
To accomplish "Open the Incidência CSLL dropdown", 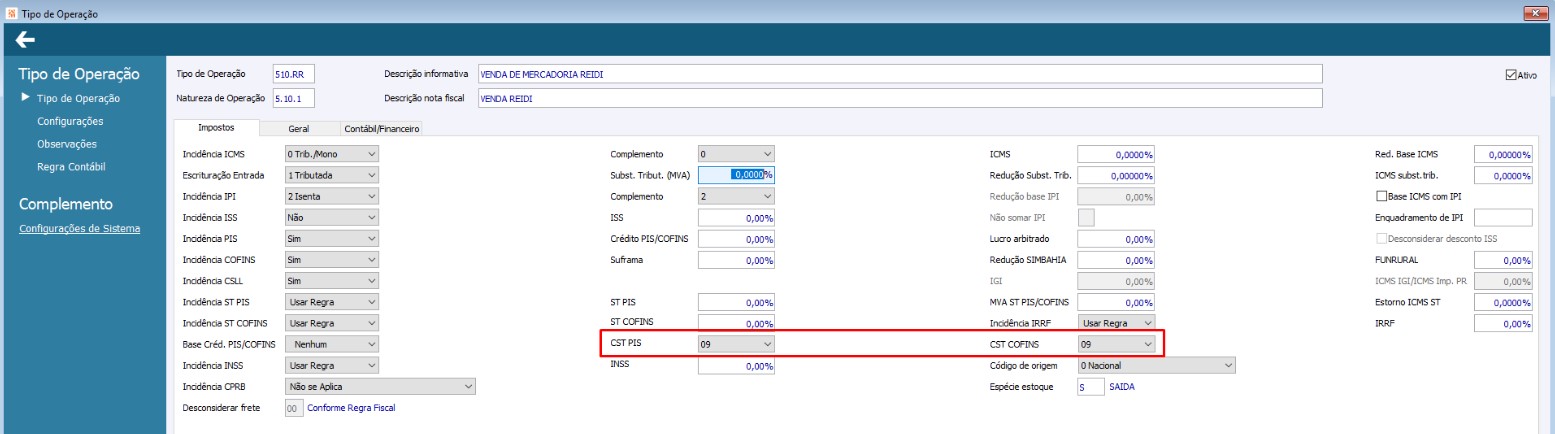I will click(x=331, y=281).
